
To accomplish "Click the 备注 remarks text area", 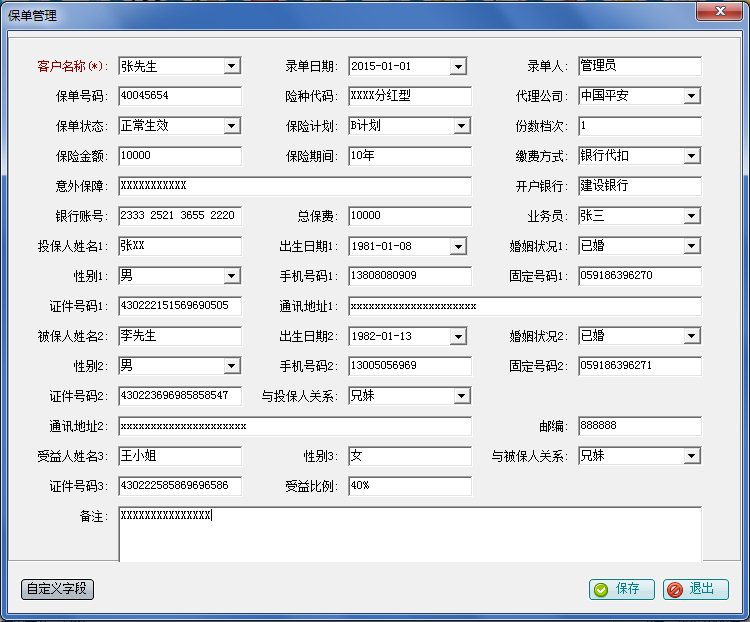I will (410, 534).
